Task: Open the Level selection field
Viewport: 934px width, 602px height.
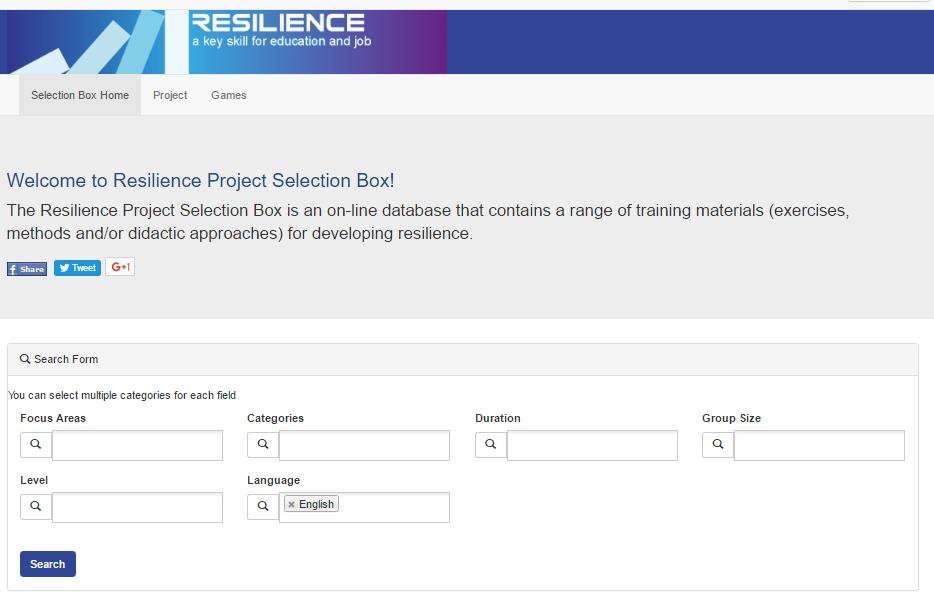Action: coord(137,508)
